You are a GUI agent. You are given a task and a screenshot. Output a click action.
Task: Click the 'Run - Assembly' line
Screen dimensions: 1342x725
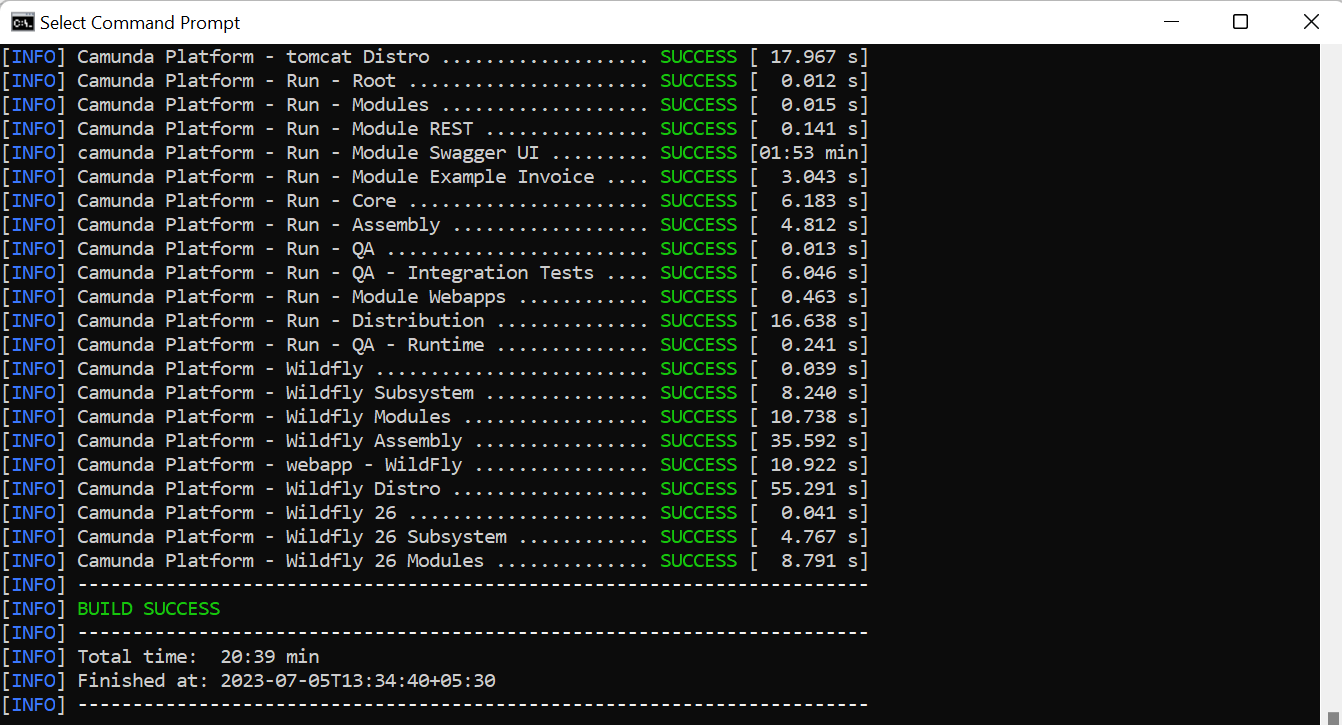click(435, 225)
